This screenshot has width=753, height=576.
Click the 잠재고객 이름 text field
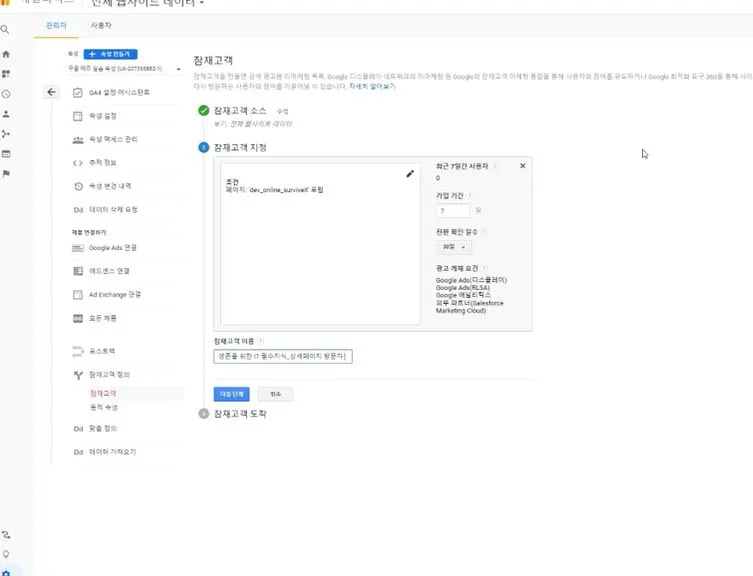coord(283,356)
